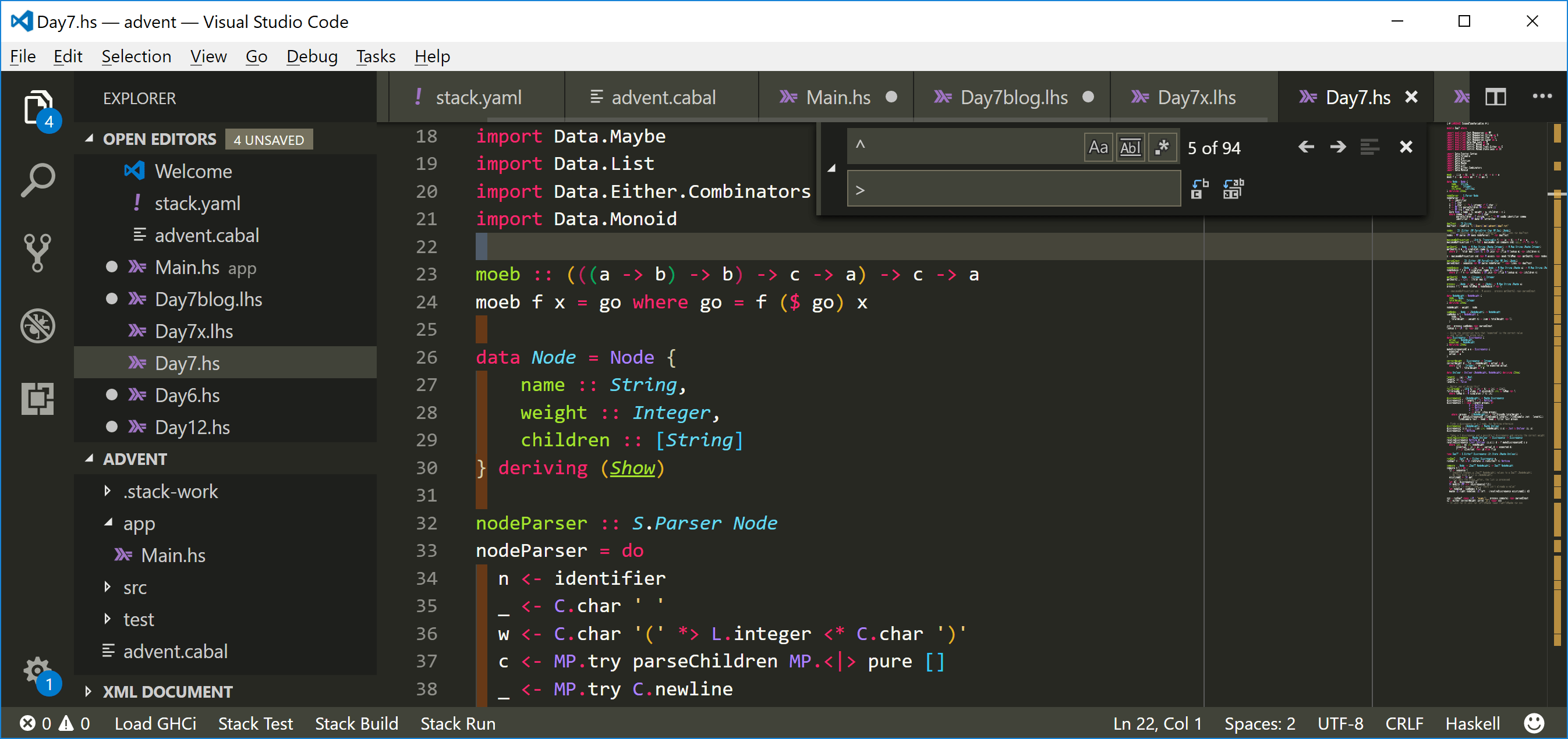
Task: Click the Replace All icon in find widget
Action: click(x=1233, y=189)
